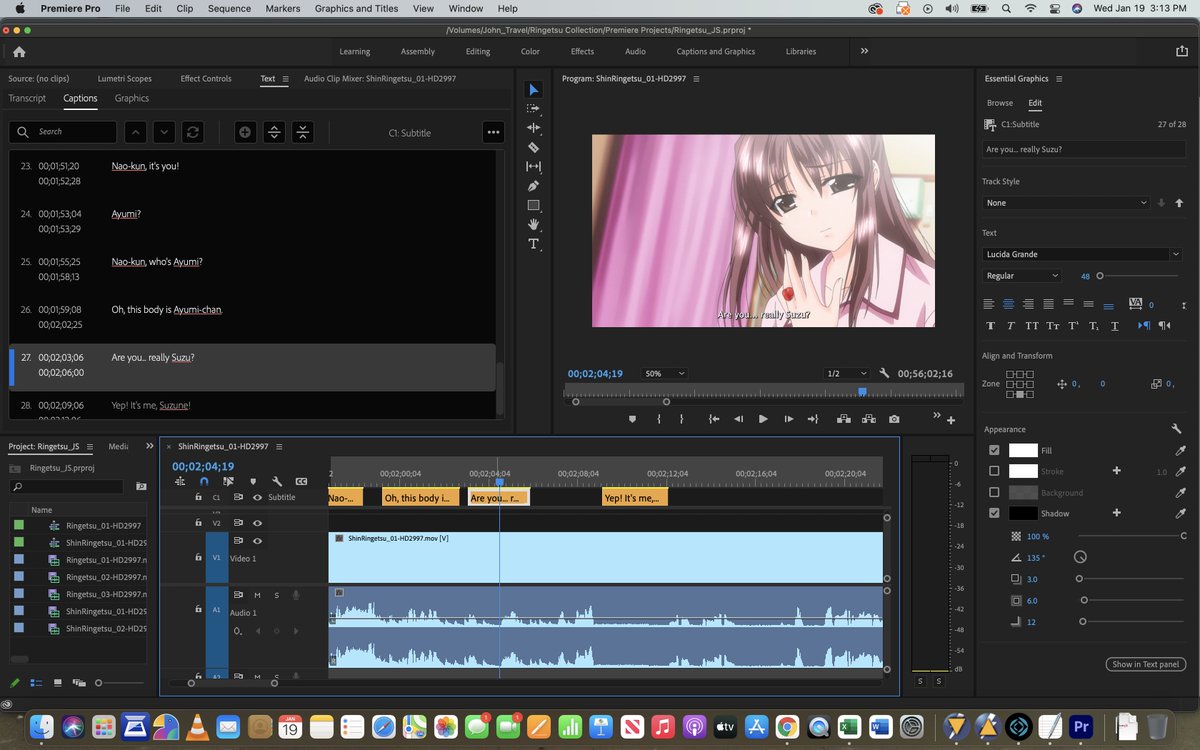Open the Effect Controls tab
The image size is (1200, 750).
[x=206, y=78]
